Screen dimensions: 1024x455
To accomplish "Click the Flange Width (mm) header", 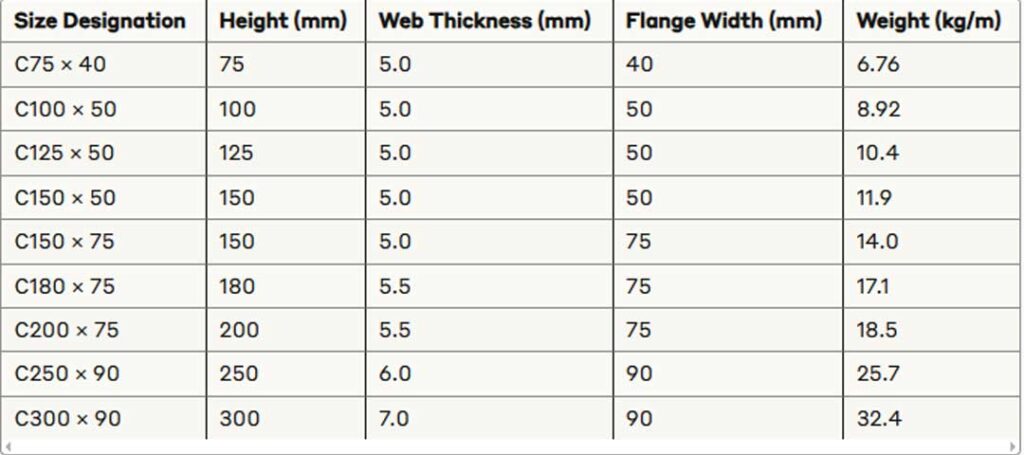I will [x=724, y=21].
